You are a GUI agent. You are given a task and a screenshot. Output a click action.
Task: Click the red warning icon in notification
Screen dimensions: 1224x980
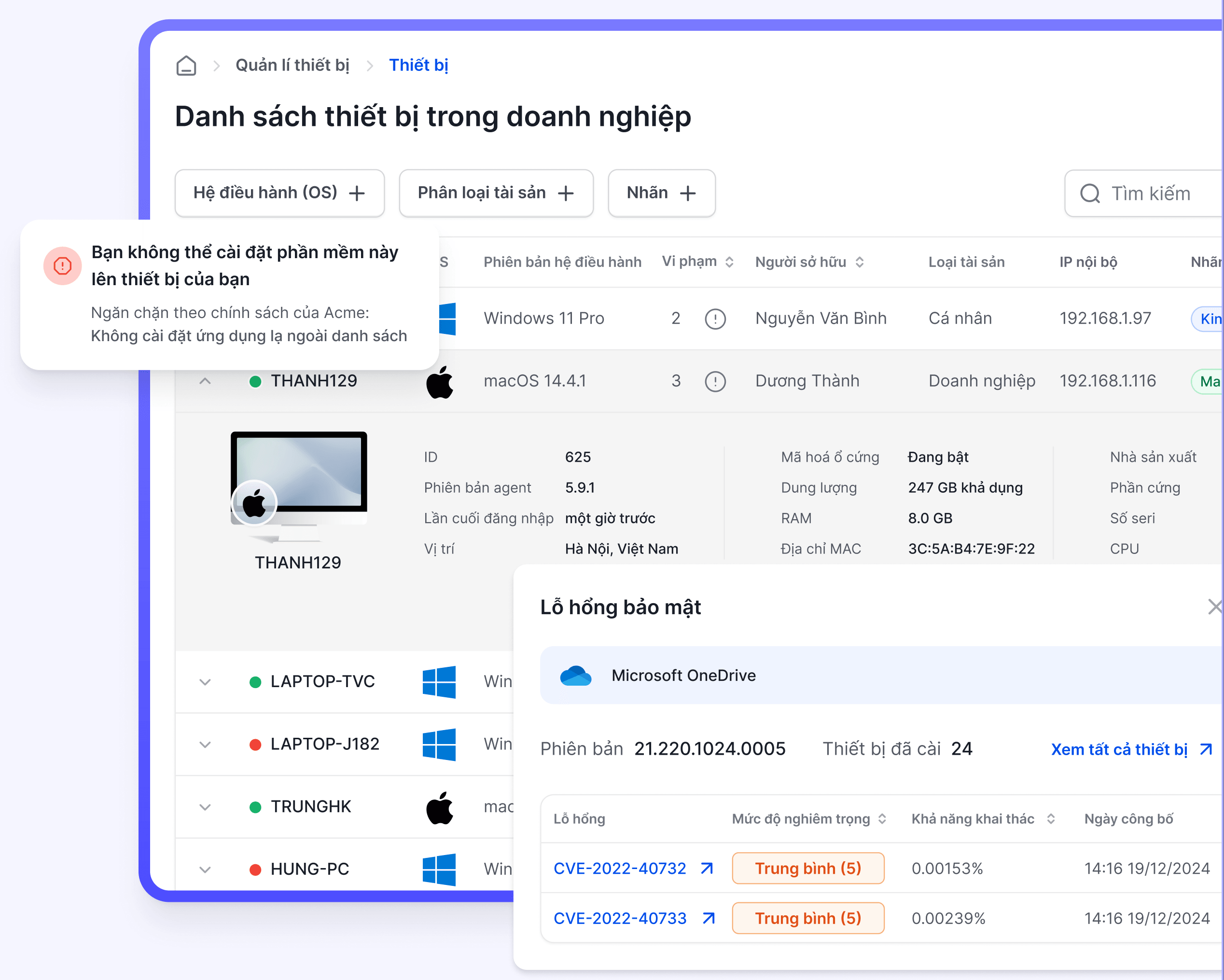pos(62,265)
